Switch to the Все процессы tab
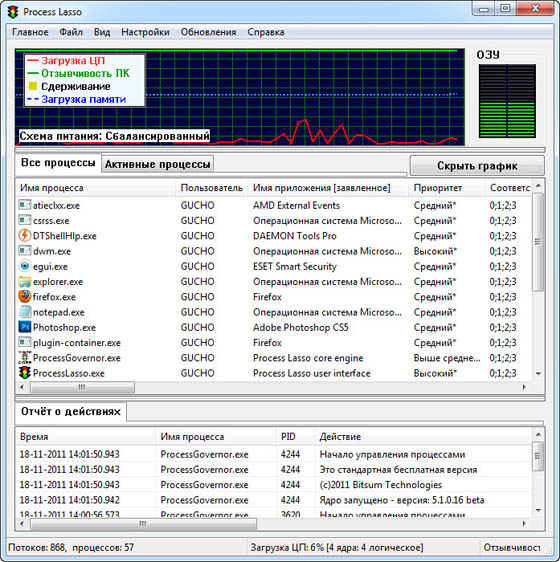 tap(58, 163)
